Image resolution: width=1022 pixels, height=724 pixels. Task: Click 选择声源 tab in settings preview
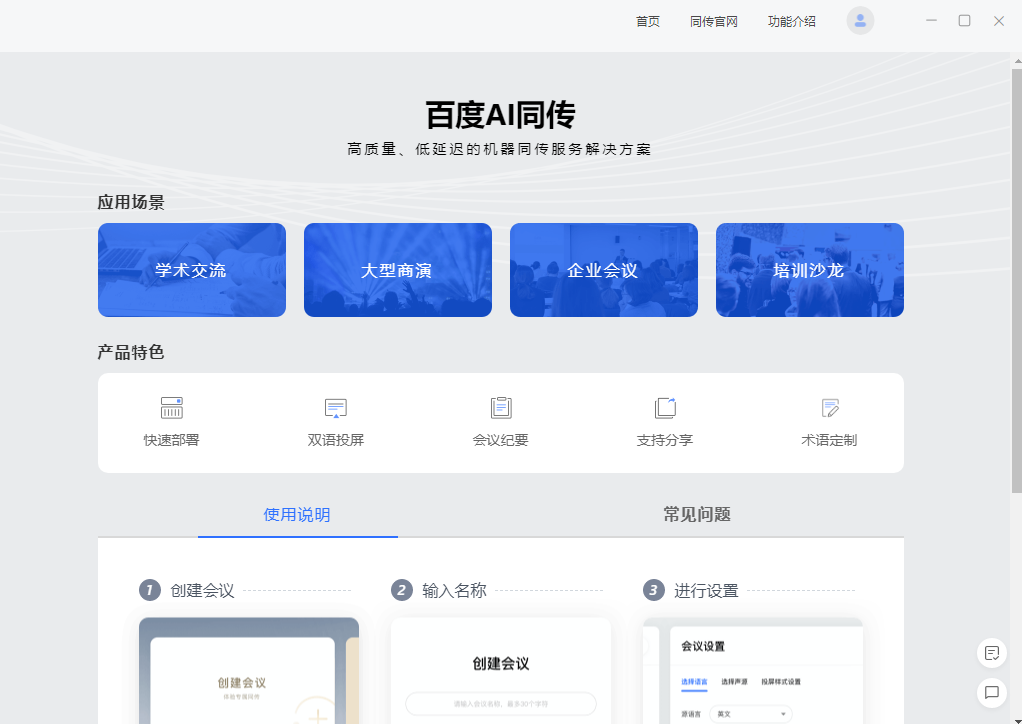point(735,682)
